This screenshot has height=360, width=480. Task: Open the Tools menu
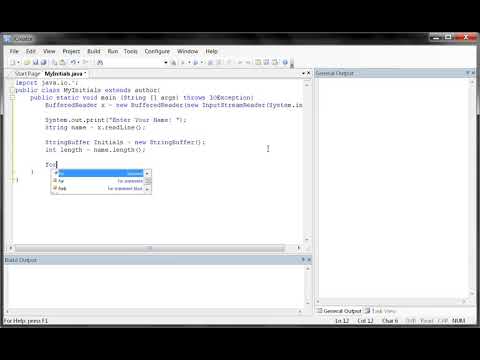click(130, 51)
